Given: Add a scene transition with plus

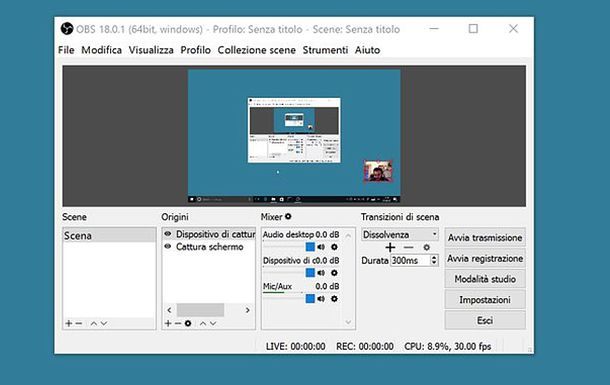Looking at the screenshot, I should pyautogui.click(x=390, y=247).
